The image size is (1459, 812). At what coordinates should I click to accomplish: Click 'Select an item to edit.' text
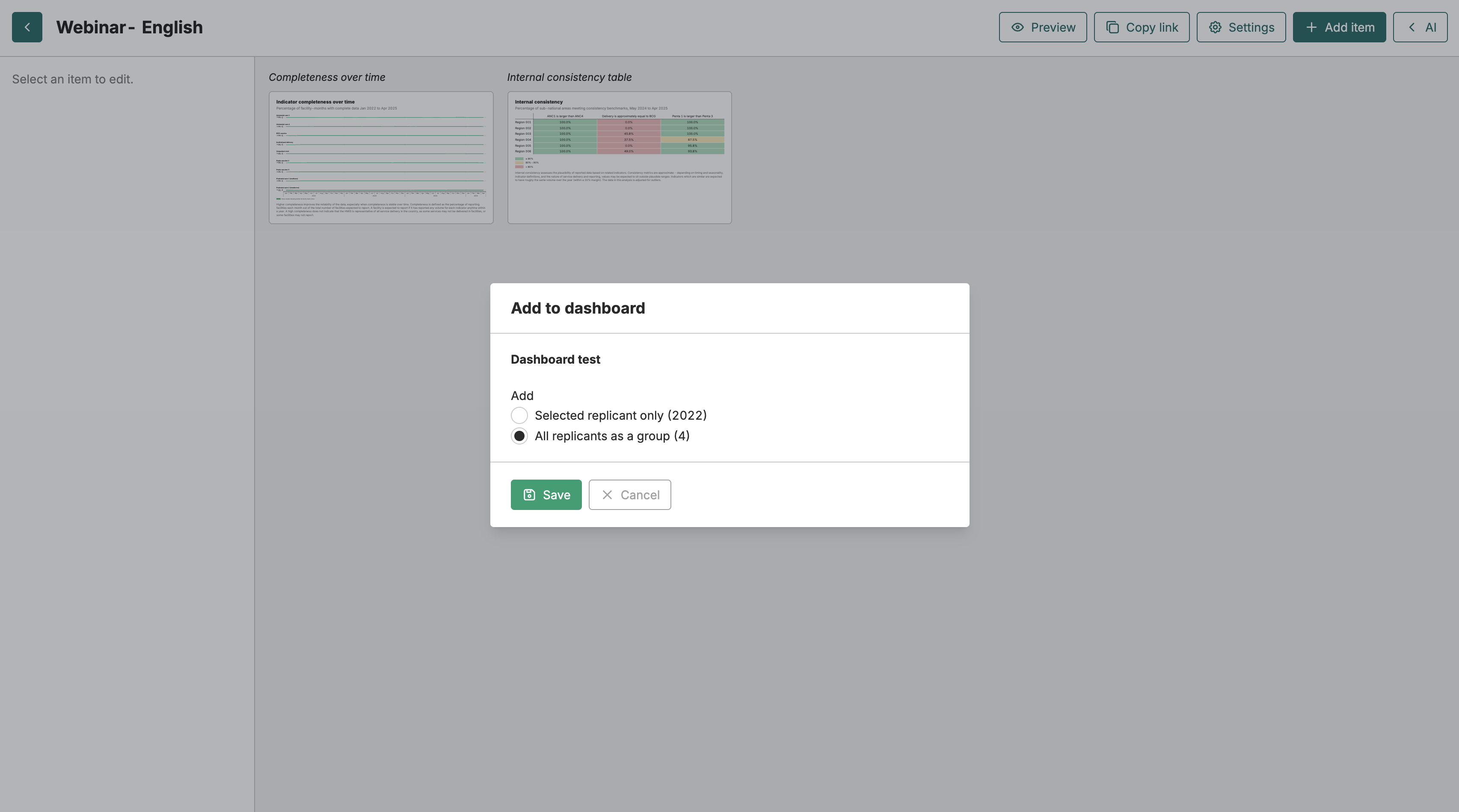(x=72, y=79)
